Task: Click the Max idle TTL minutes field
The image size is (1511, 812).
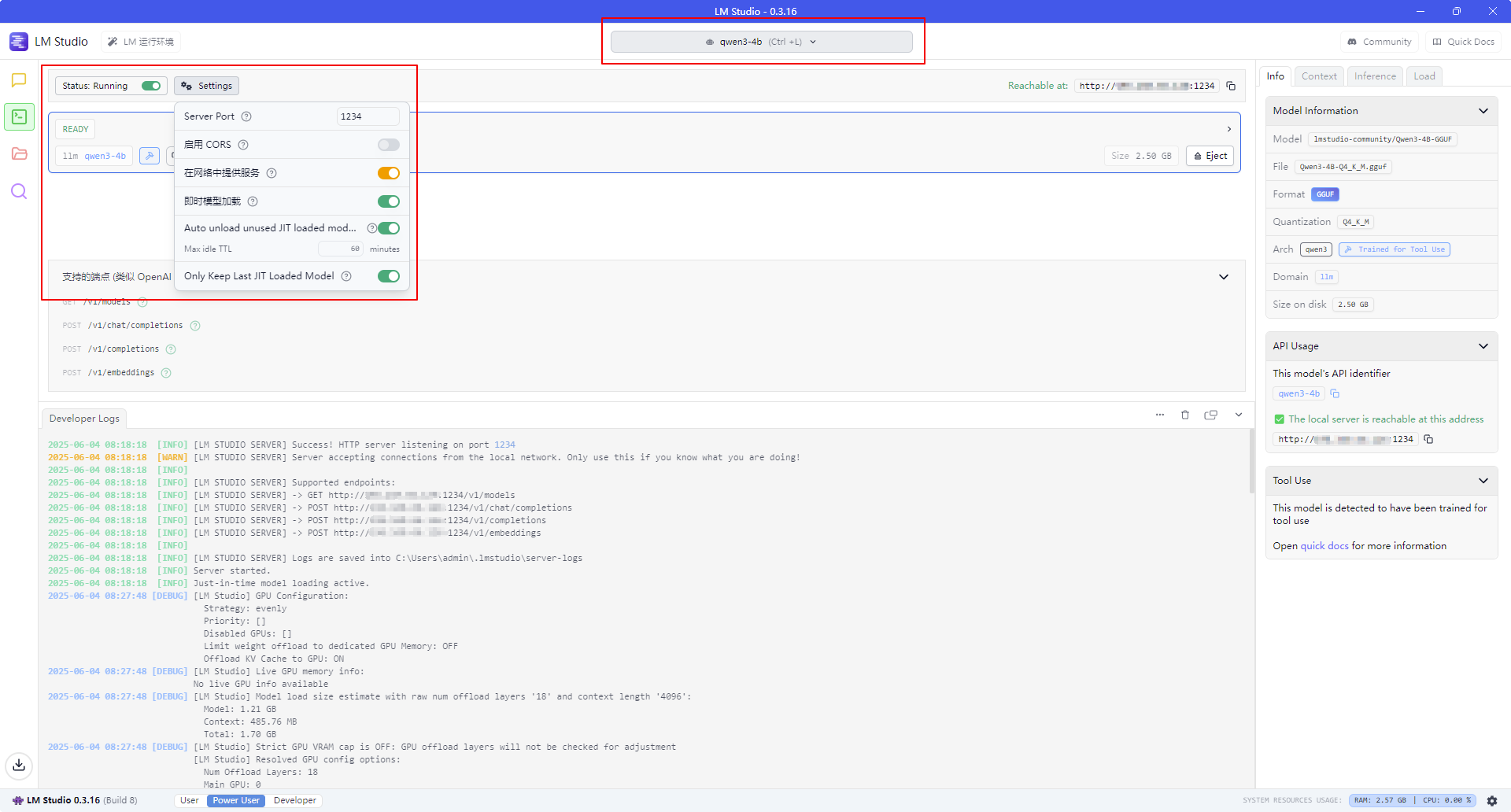Action: 341,249
